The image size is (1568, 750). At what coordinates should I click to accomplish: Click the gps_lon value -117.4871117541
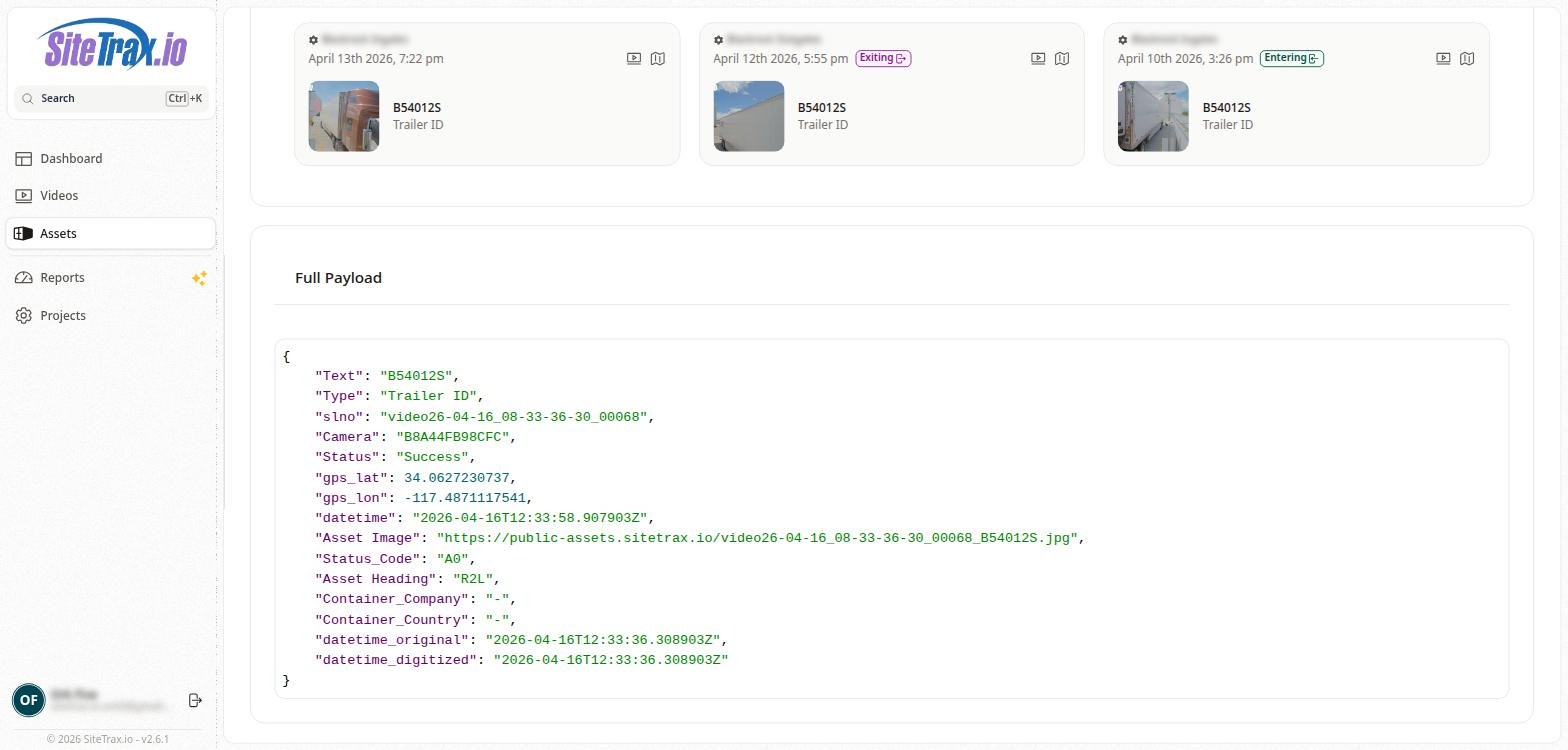(x=465, y=498)
